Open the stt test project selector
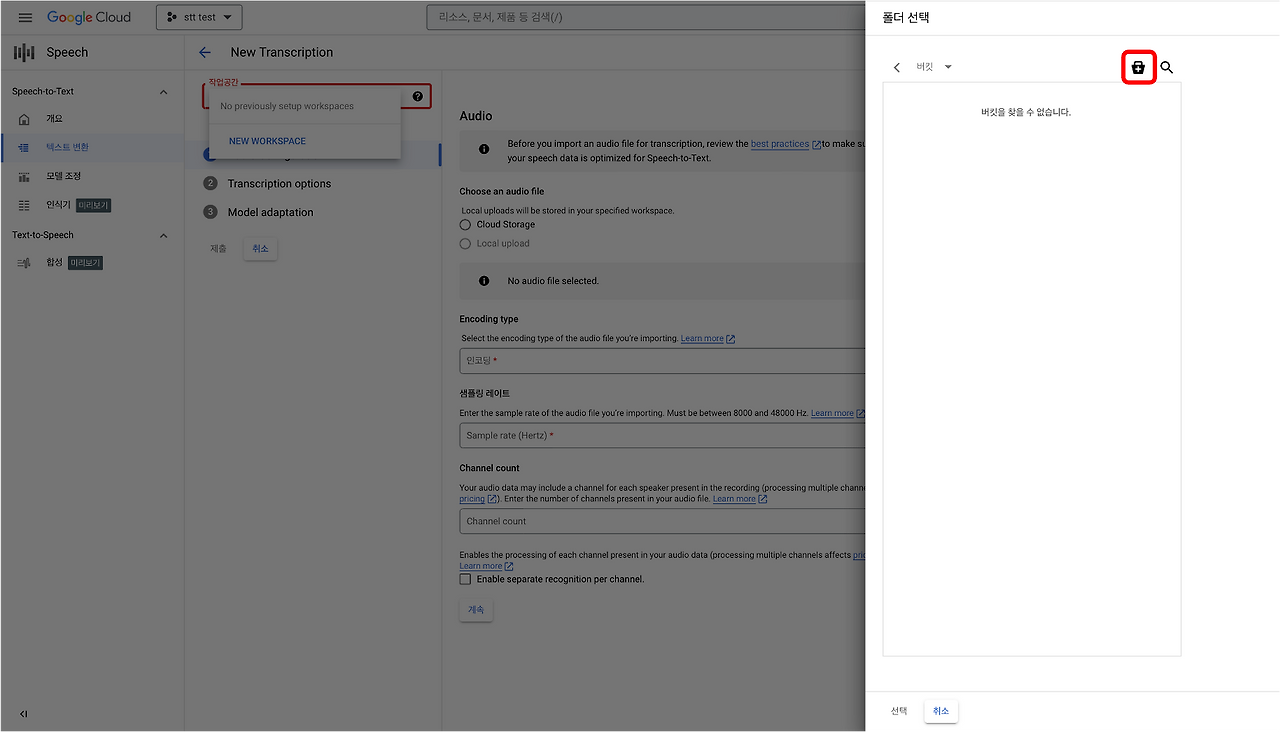Viewport: 1280px width, 732px height. pos(198,17)
